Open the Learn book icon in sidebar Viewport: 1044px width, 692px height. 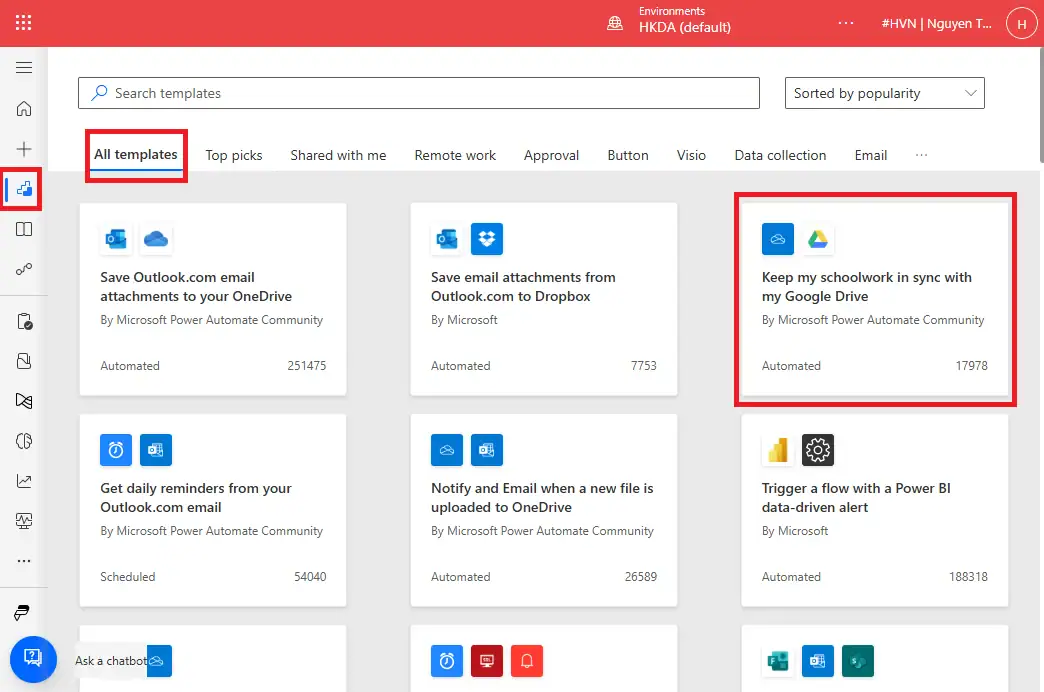click(x=24, y=229)
